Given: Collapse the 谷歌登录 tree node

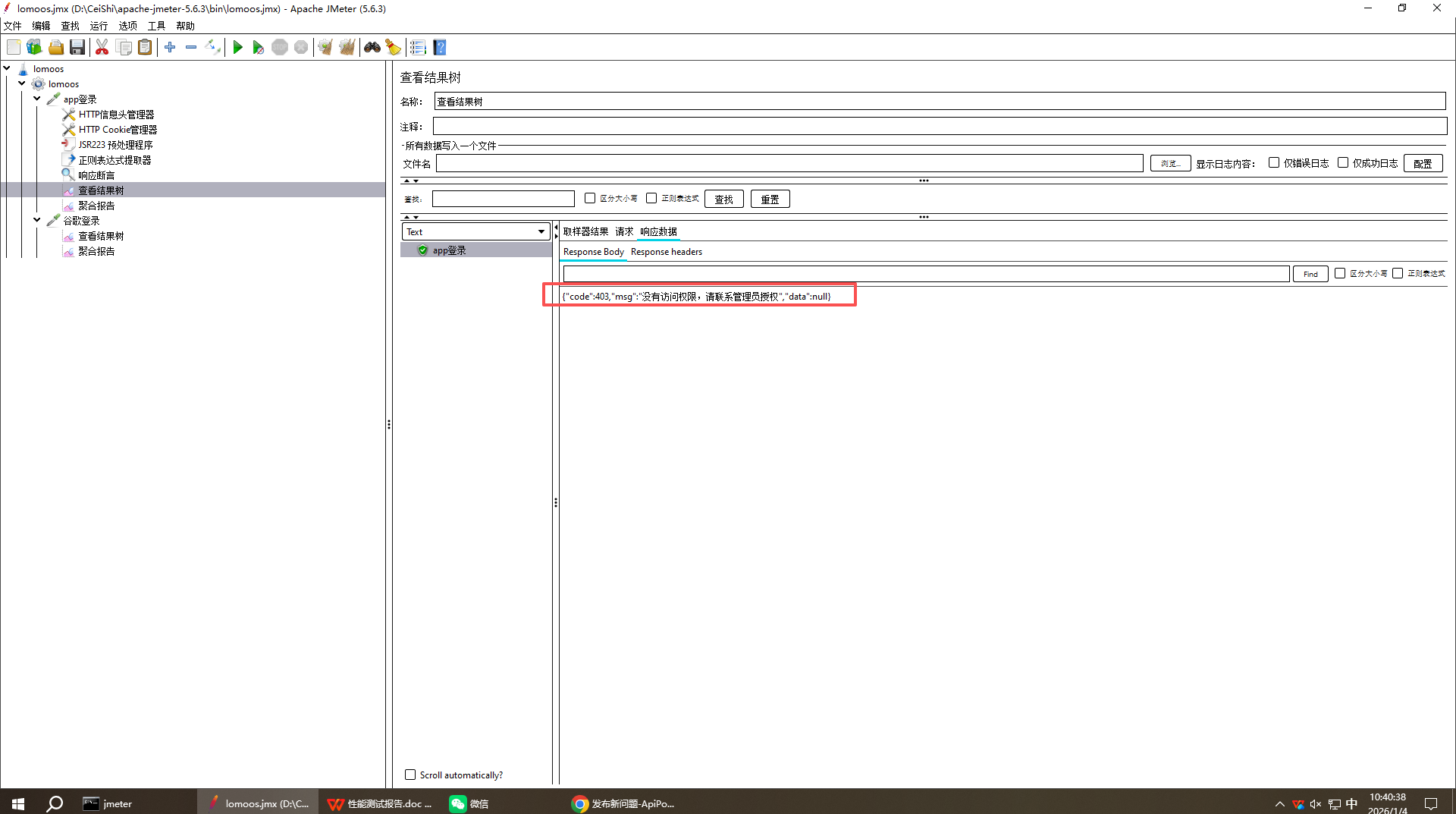Looking at the screenshot, I should [x=37, y=220].
